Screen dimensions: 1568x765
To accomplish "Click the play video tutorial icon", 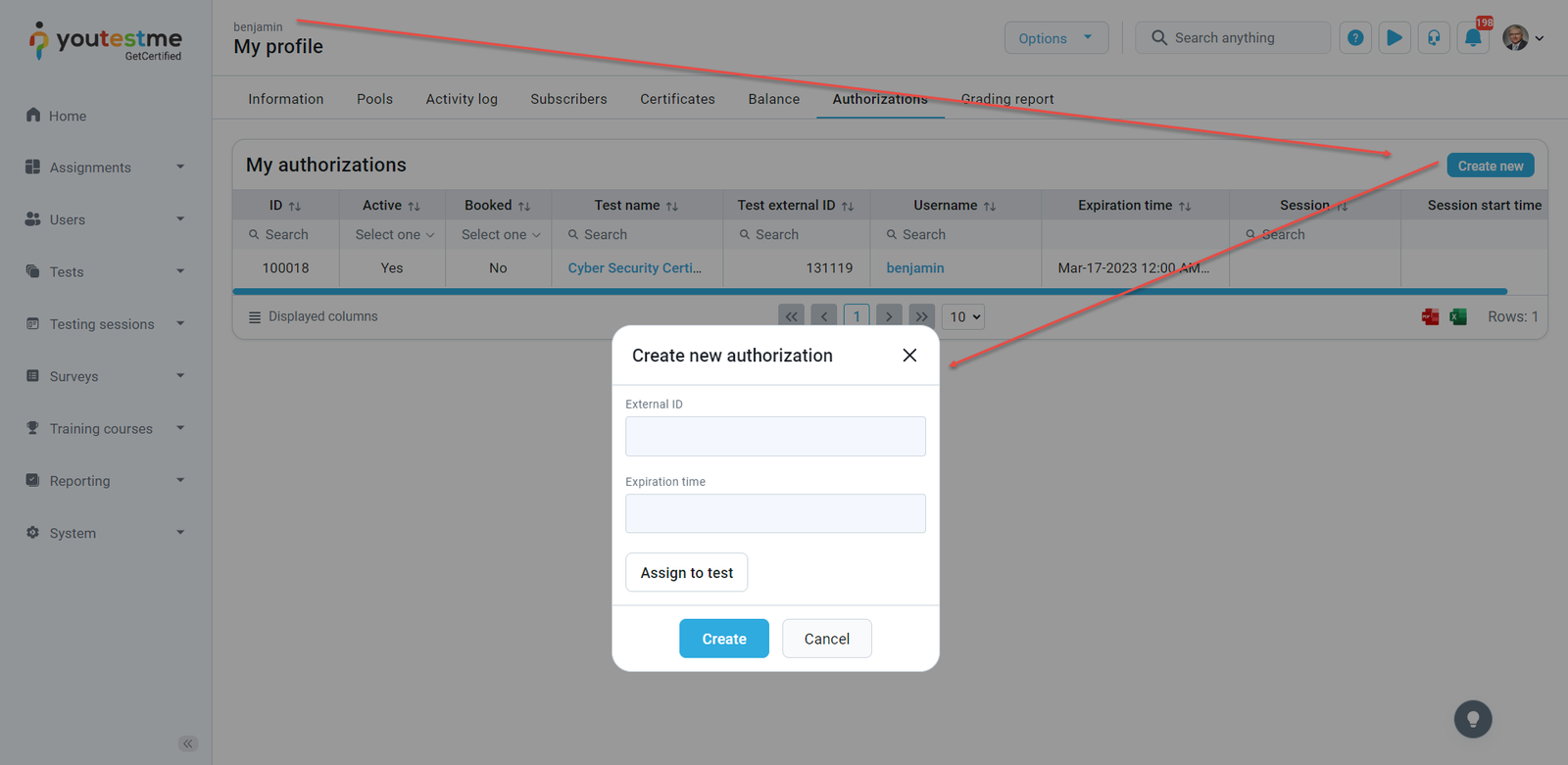I will [x=1394, y=38].
